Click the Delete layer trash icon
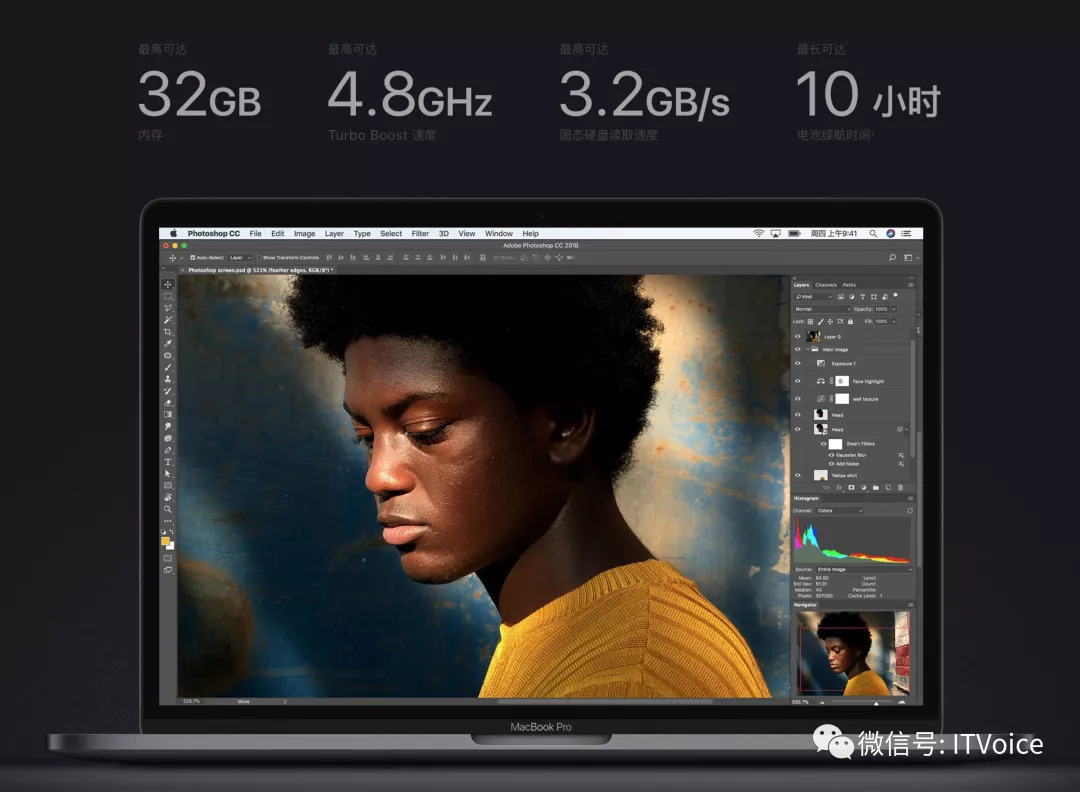The image size is (1080, 792). pos(901,487)
